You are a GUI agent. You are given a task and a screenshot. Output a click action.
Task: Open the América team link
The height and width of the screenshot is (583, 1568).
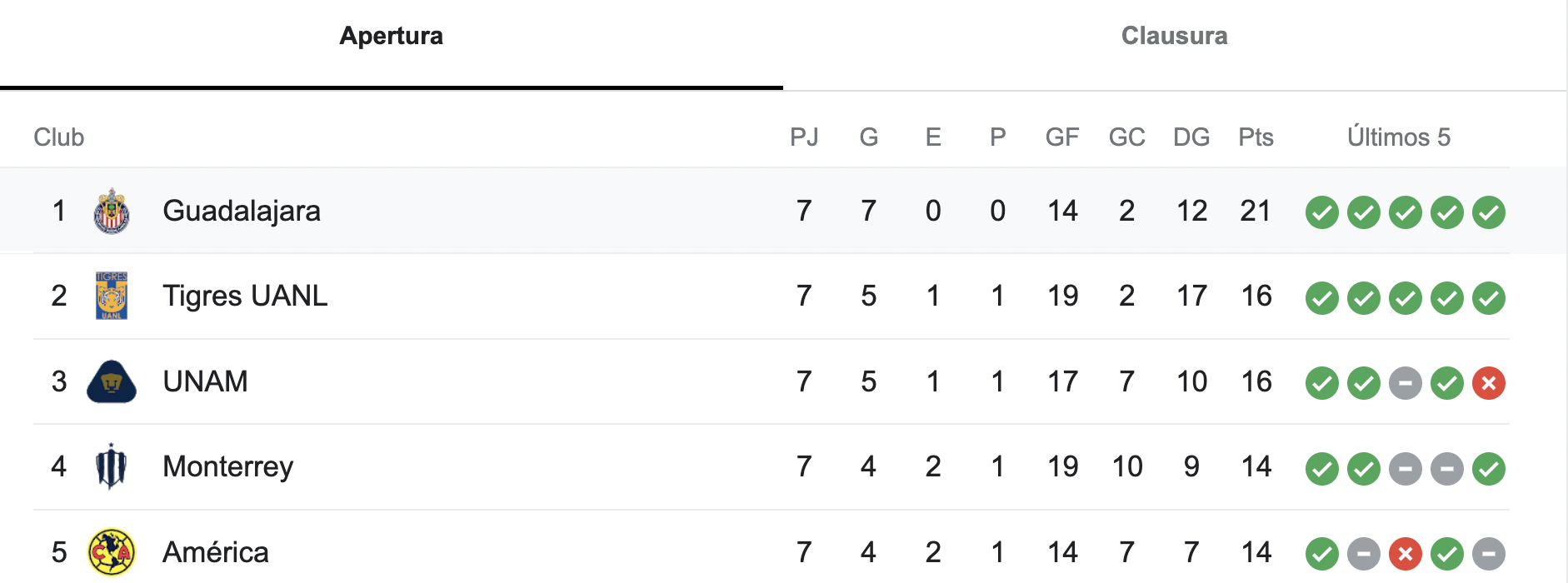[216, 552]
